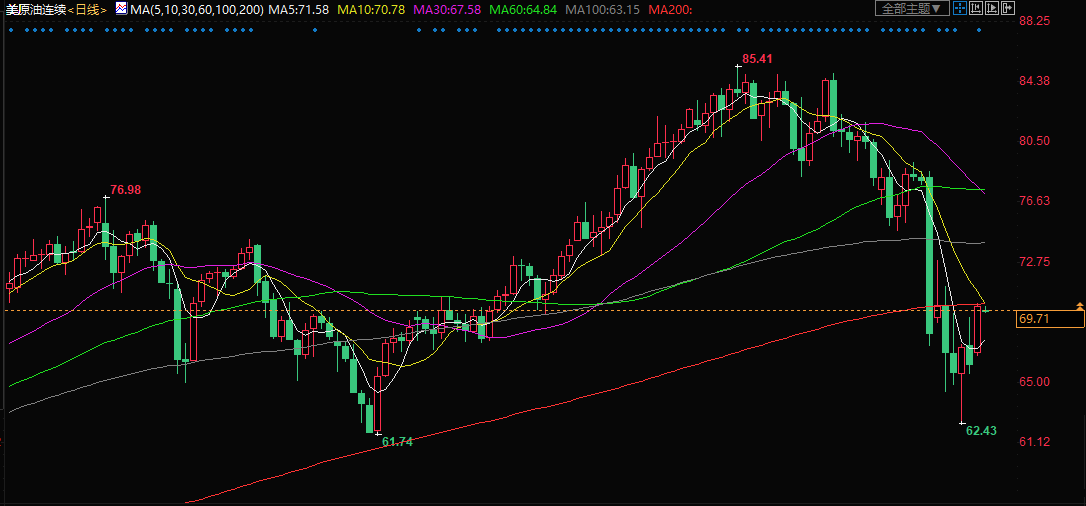Click the 85.41 high price marker
The image size is (1086, 506).
757,59
